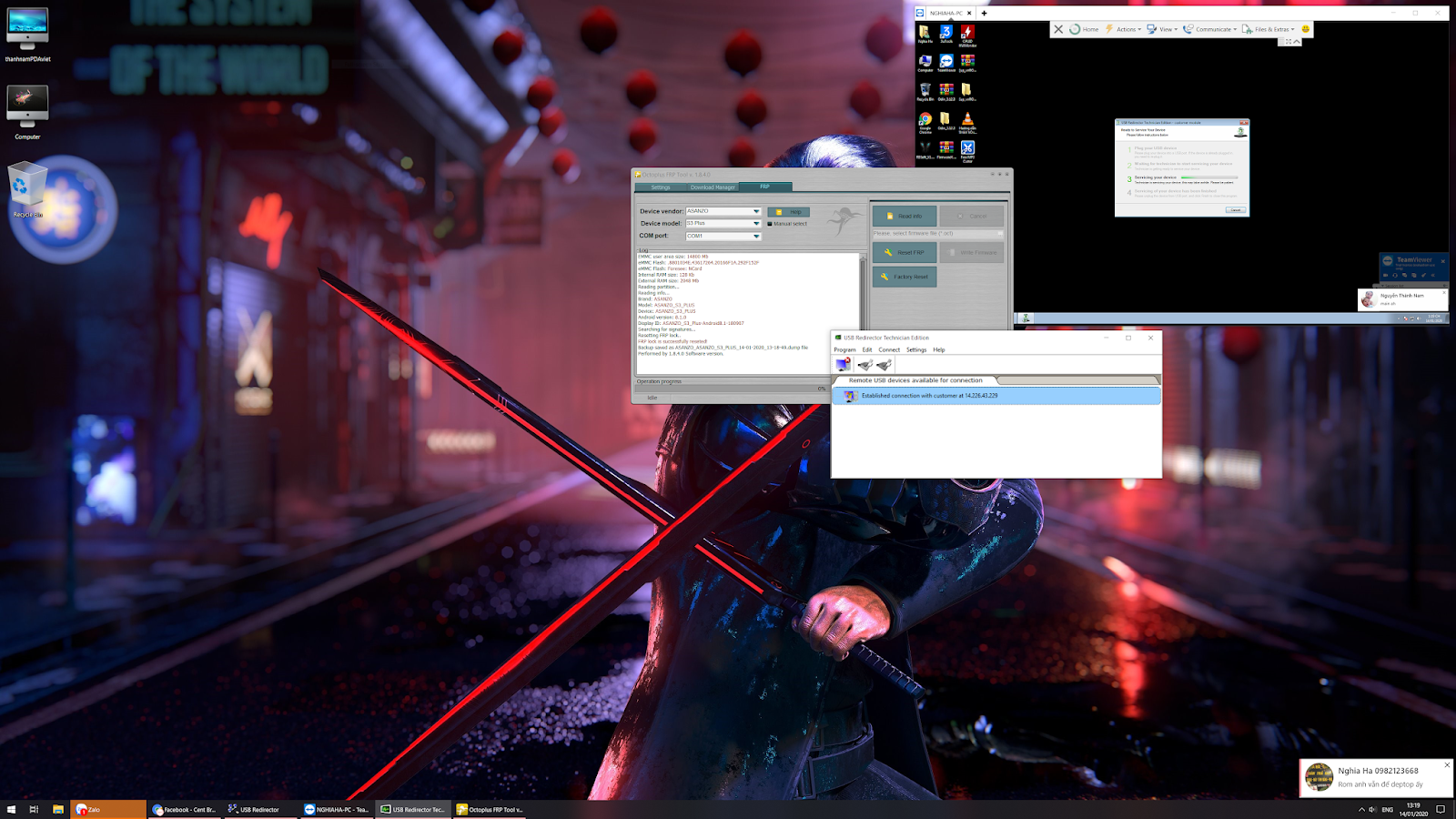Switch to Settings tab in Octoplus FRP Tool
The height and width of the screenshot is (819, 1456).
pos(661,187)
